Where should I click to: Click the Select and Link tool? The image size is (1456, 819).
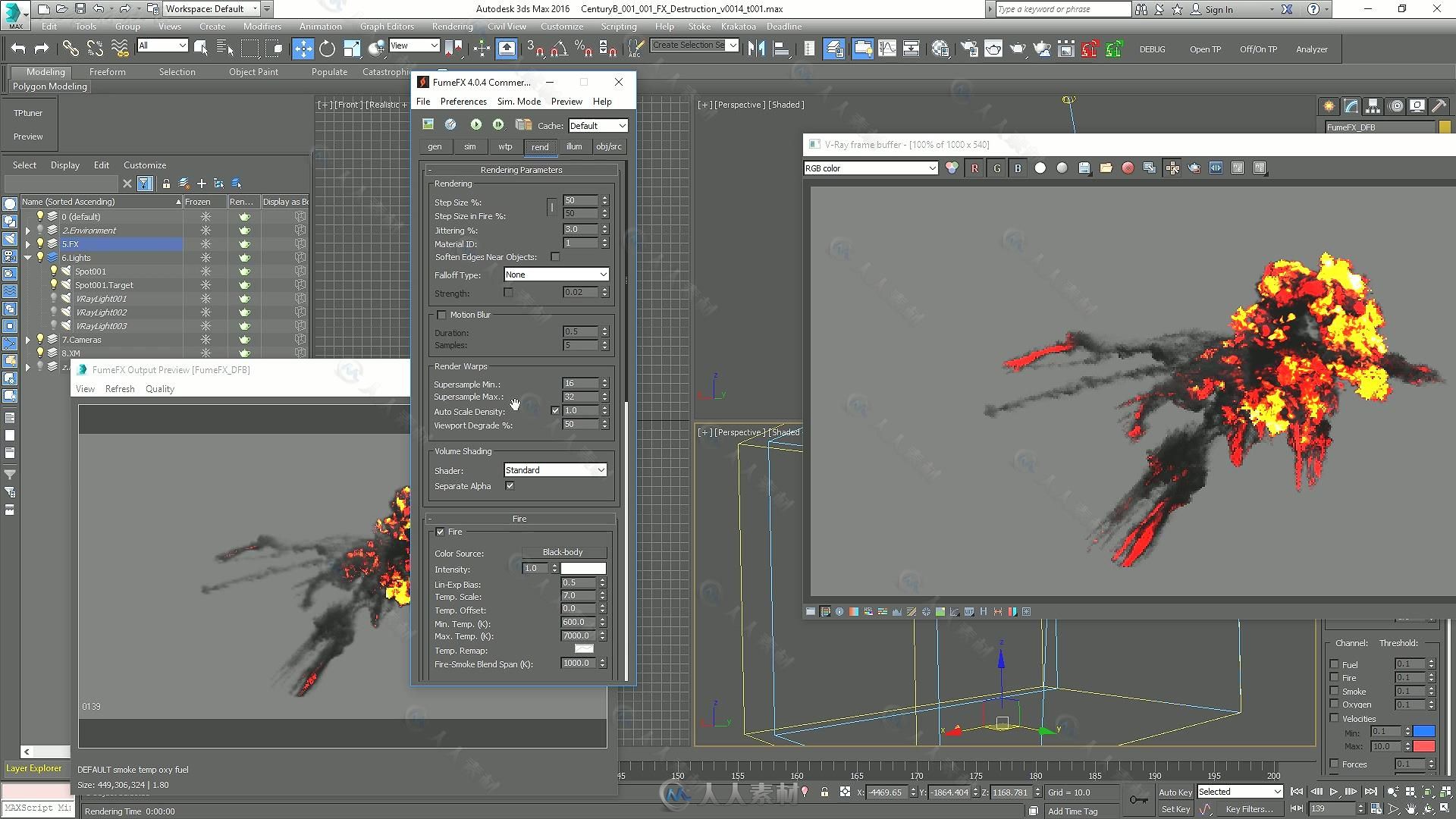click(x=71, y=49)
